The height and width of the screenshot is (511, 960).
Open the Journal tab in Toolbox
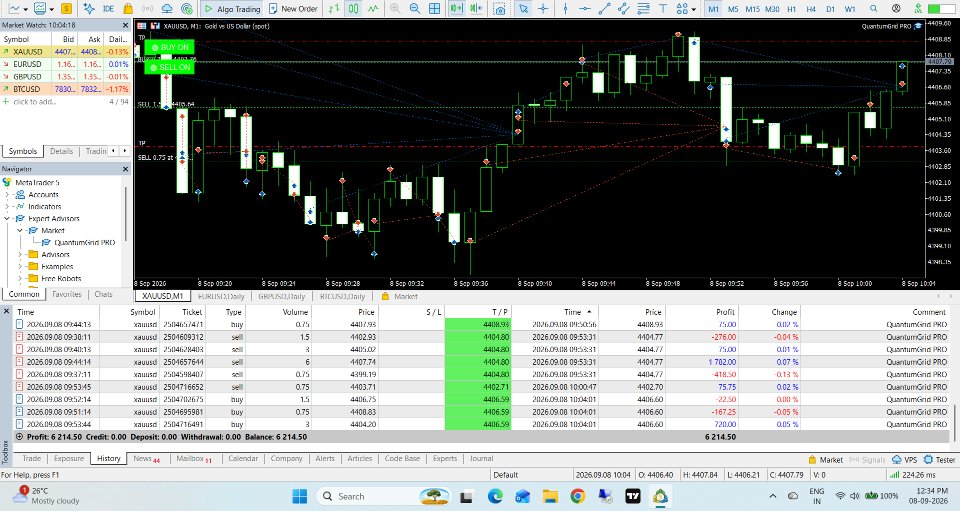[481, 458]
